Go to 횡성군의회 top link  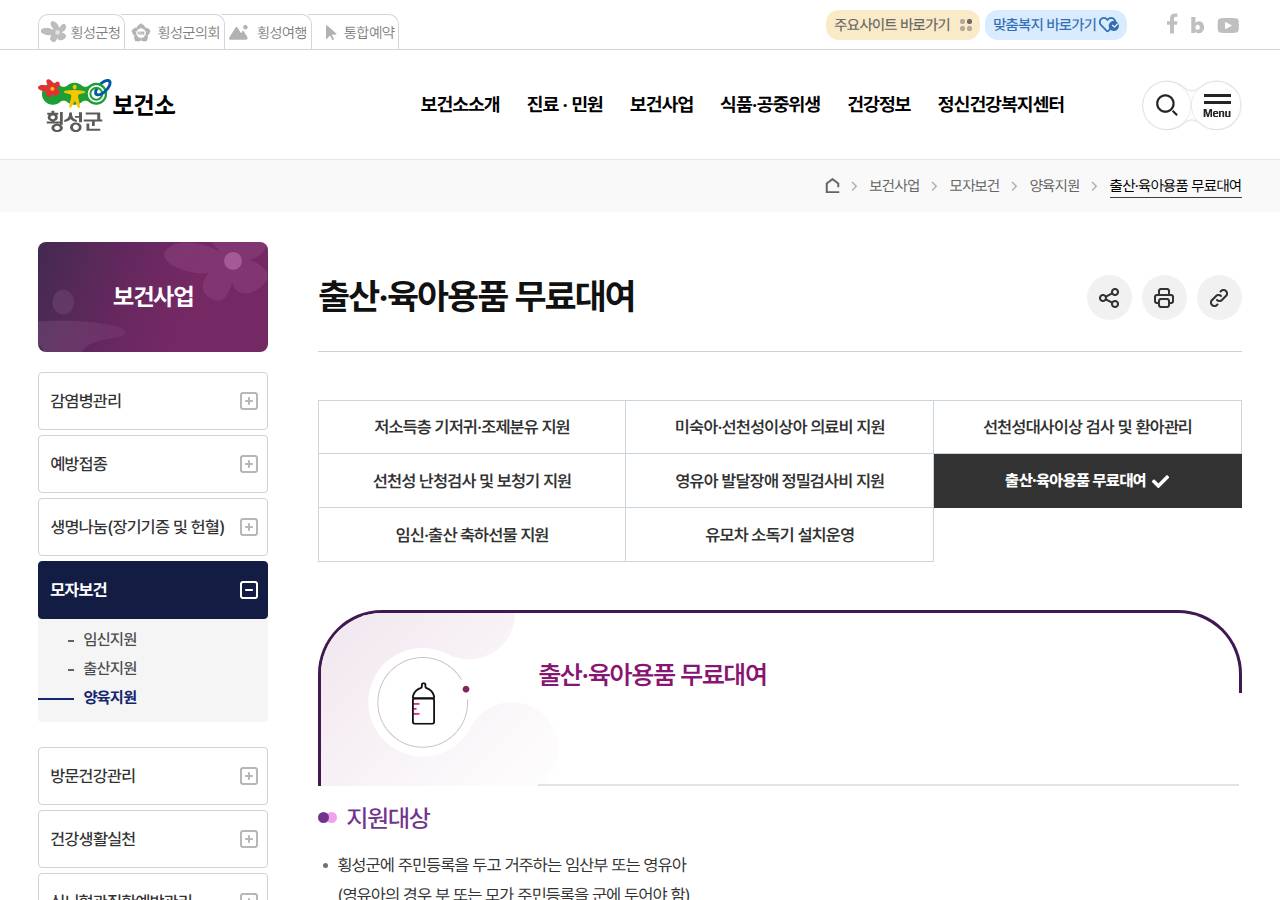click(176, 32)
